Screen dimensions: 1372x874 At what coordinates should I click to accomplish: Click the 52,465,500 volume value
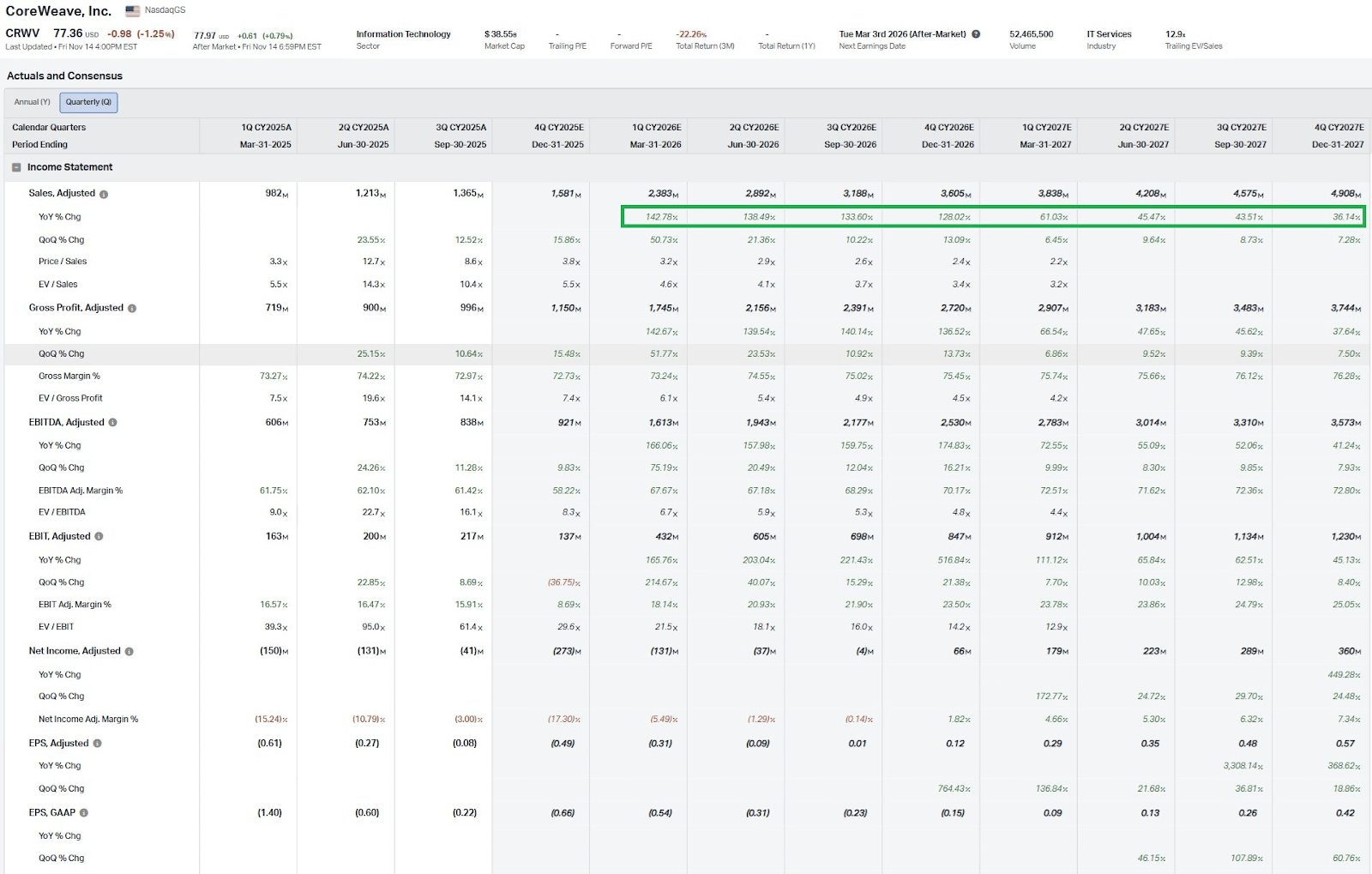point(1031,34)
